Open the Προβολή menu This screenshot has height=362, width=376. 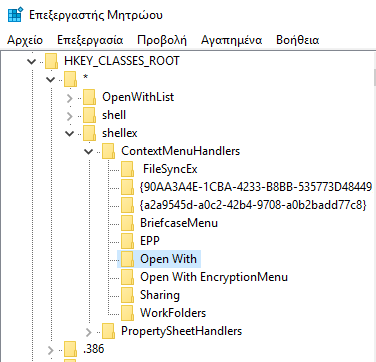(162, 40)
